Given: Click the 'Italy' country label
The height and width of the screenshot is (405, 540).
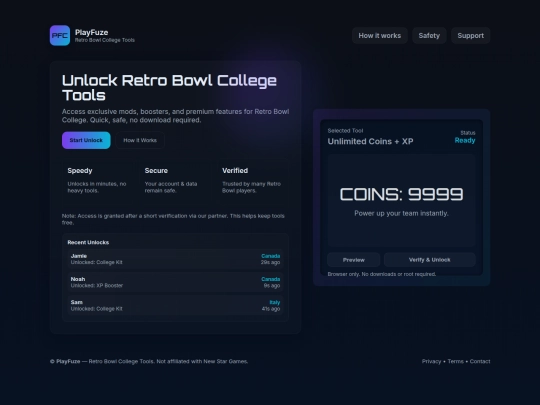Looking at the screenshot, I should [274, 302].
